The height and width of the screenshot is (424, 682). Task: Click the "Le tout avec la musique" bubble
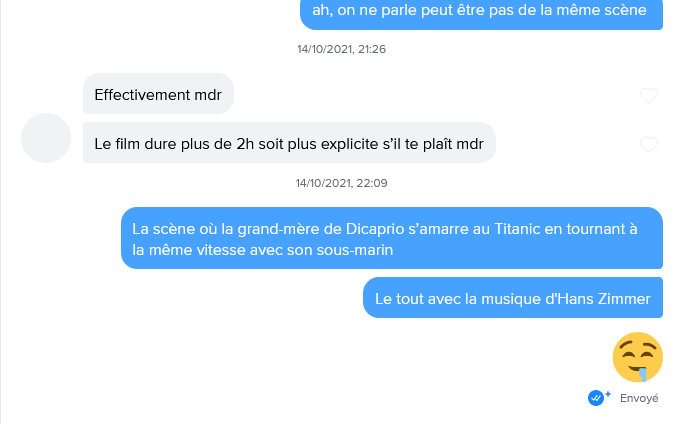pos(513,297)
